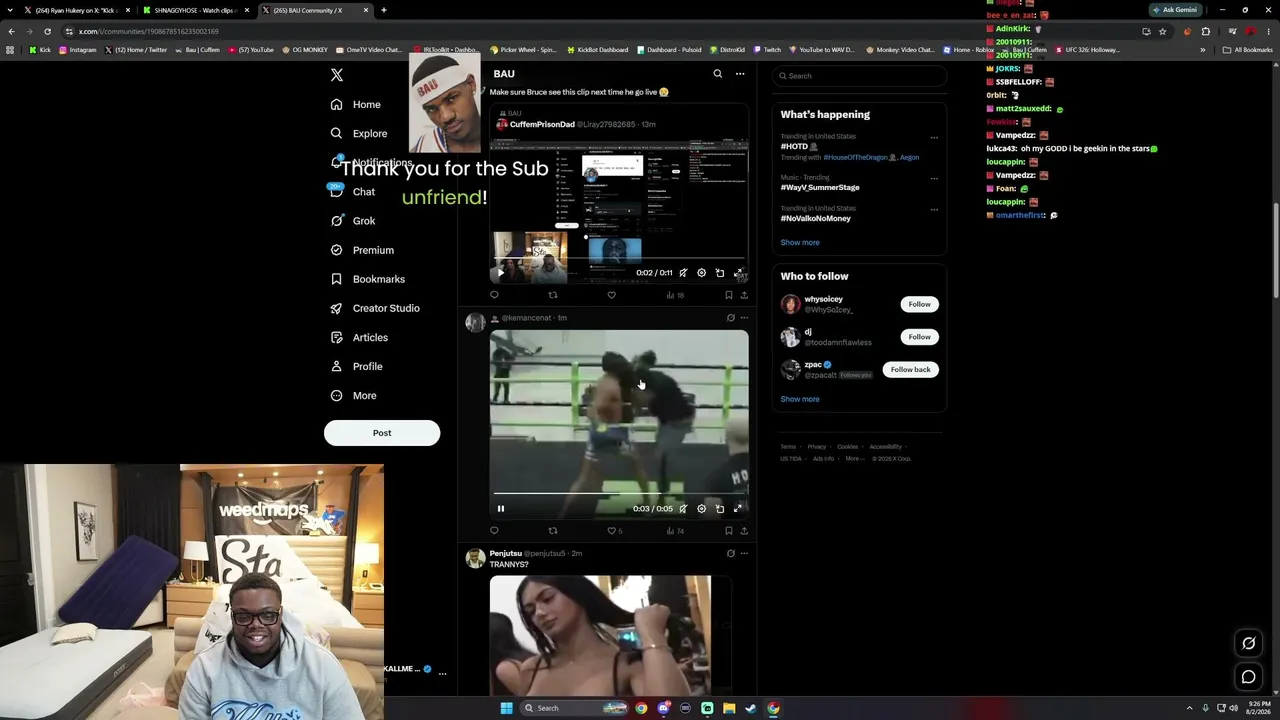Click the Grok icon on @kemancenat post

pyautogui.click(x=730, y=318)
